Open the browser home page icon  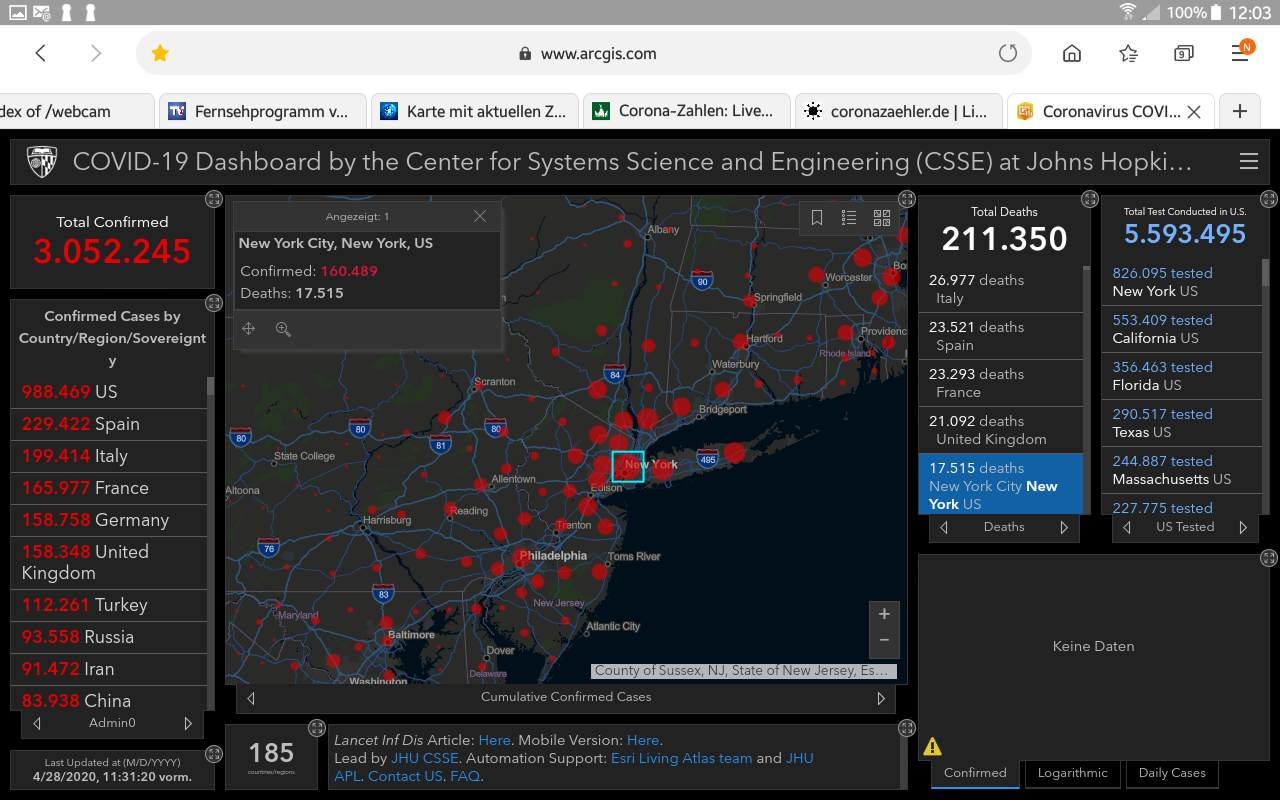pos(1072,54)
